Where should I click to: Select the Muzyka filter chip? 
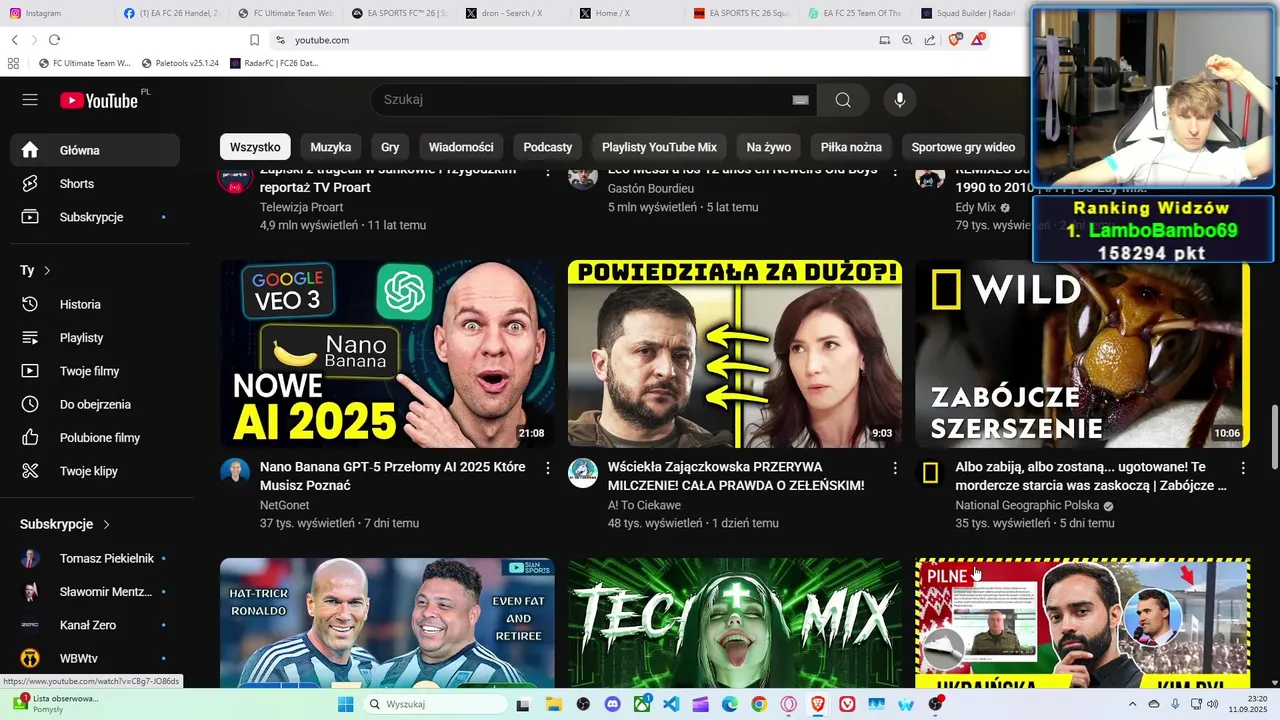pyautogui.click(x=331, y=147)
